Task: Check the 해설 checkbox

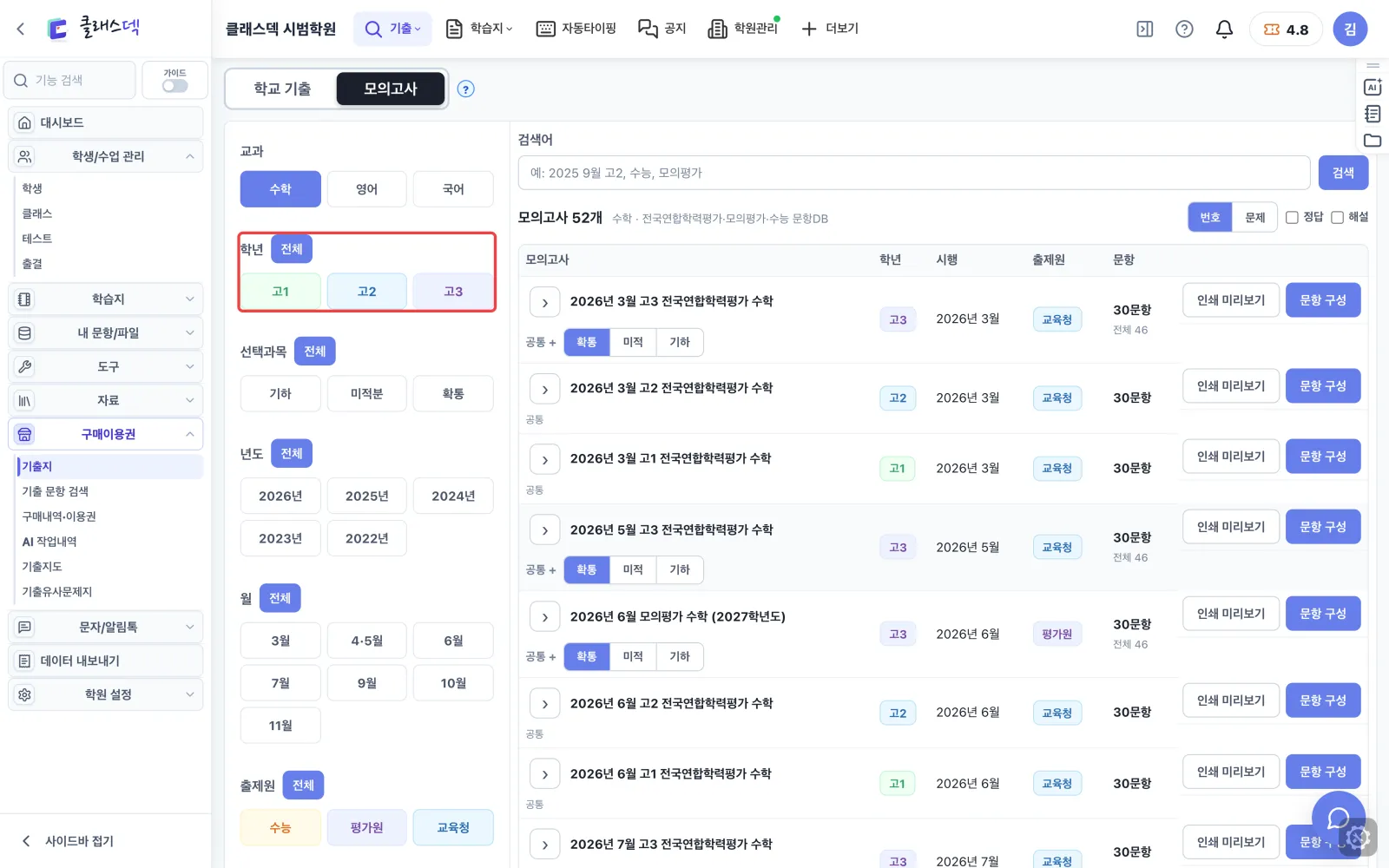Action: pyautogui.click(x=1337, y=217)
